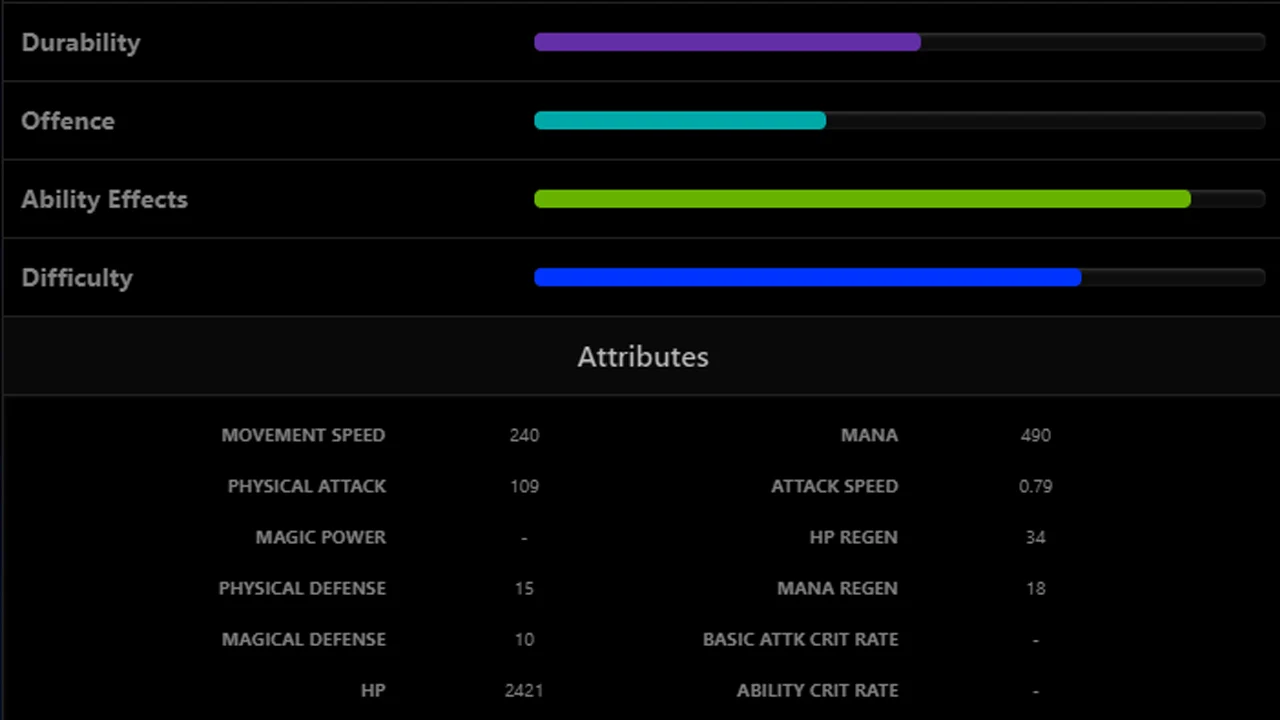Select the PHYSICAL ATTACK attribute label

tap(307, 486)
